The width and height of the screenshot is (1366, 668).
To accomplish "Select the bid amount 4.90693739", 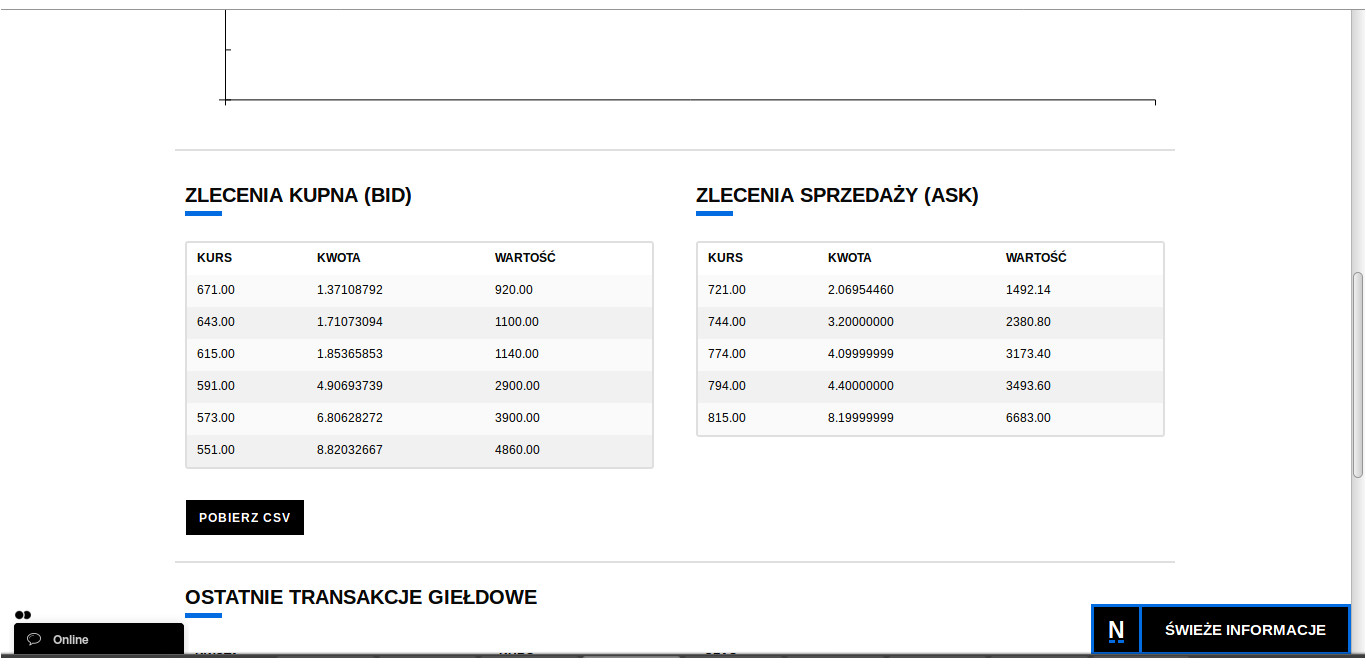I will tap(350, 386).
